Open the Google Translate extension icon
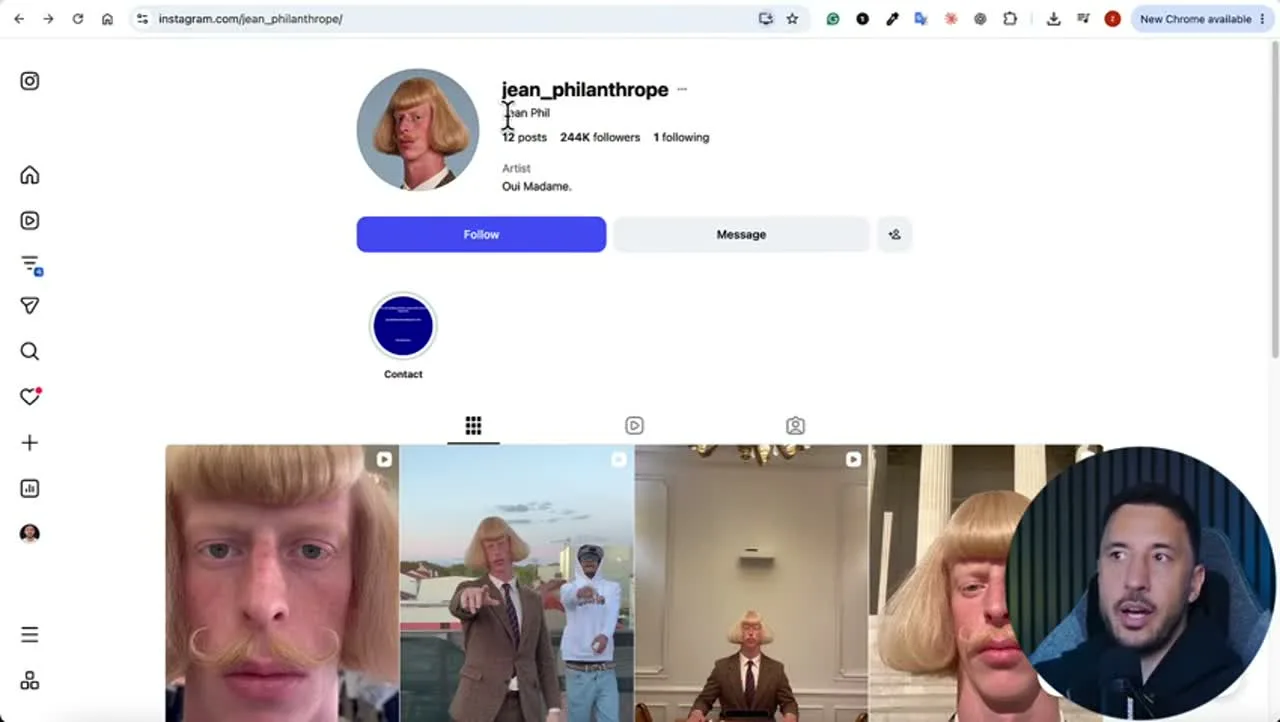This screenshot has height=722, width=1280. pos(921,19)
